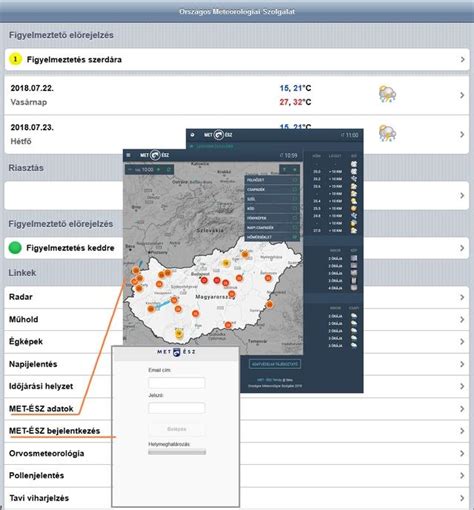Uncheck the HŐMÉRSÉKLET layer checkbox
This screenshot has height=510, width=474.
pos(295,237)
